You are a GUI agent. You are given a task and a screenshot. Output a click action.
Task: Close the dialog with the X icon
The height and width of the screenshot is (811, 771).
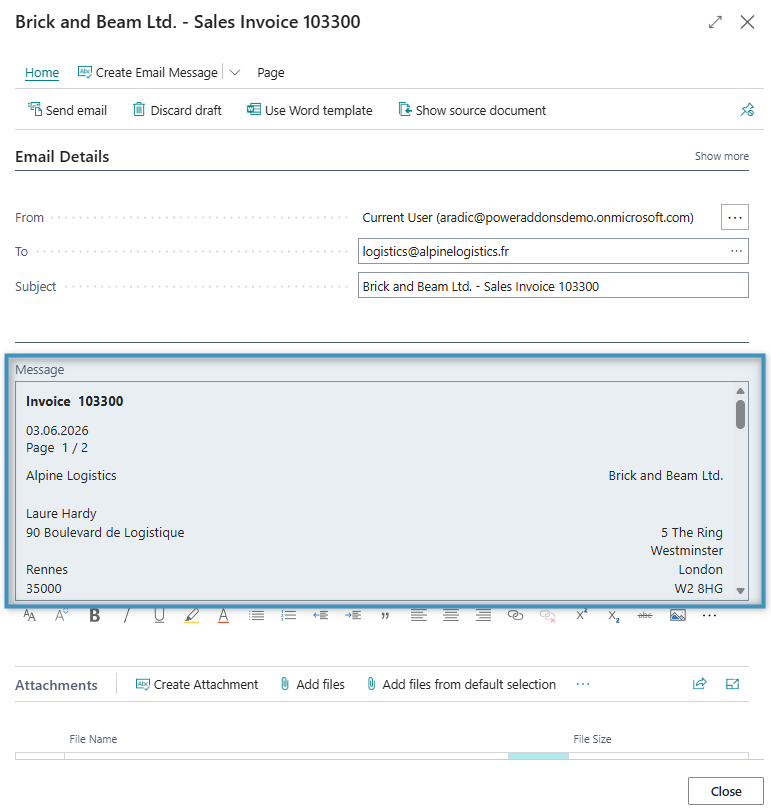tap(747, 22)
